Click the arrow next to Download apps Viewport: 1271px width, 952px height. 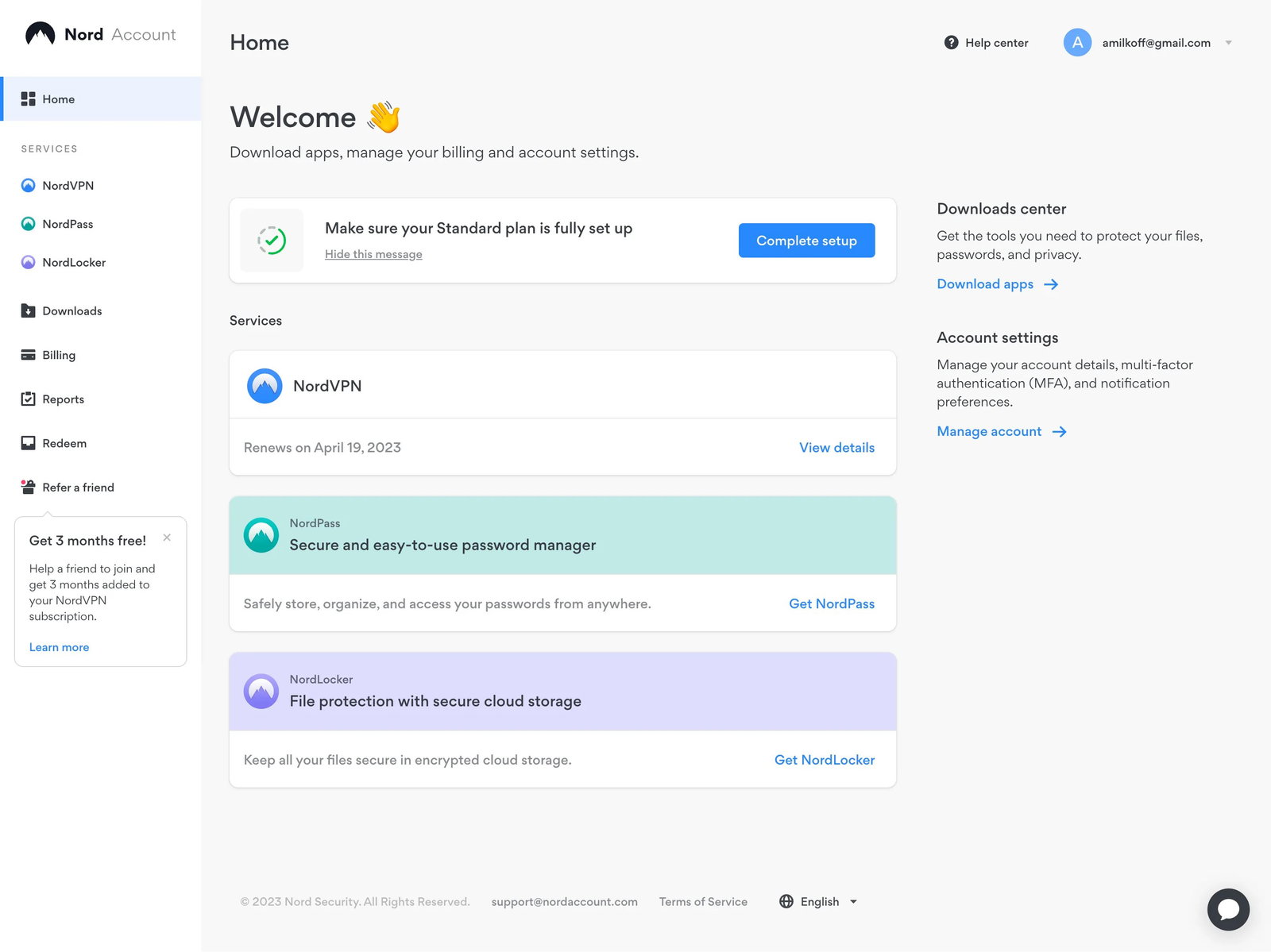tap(1051, 284)
